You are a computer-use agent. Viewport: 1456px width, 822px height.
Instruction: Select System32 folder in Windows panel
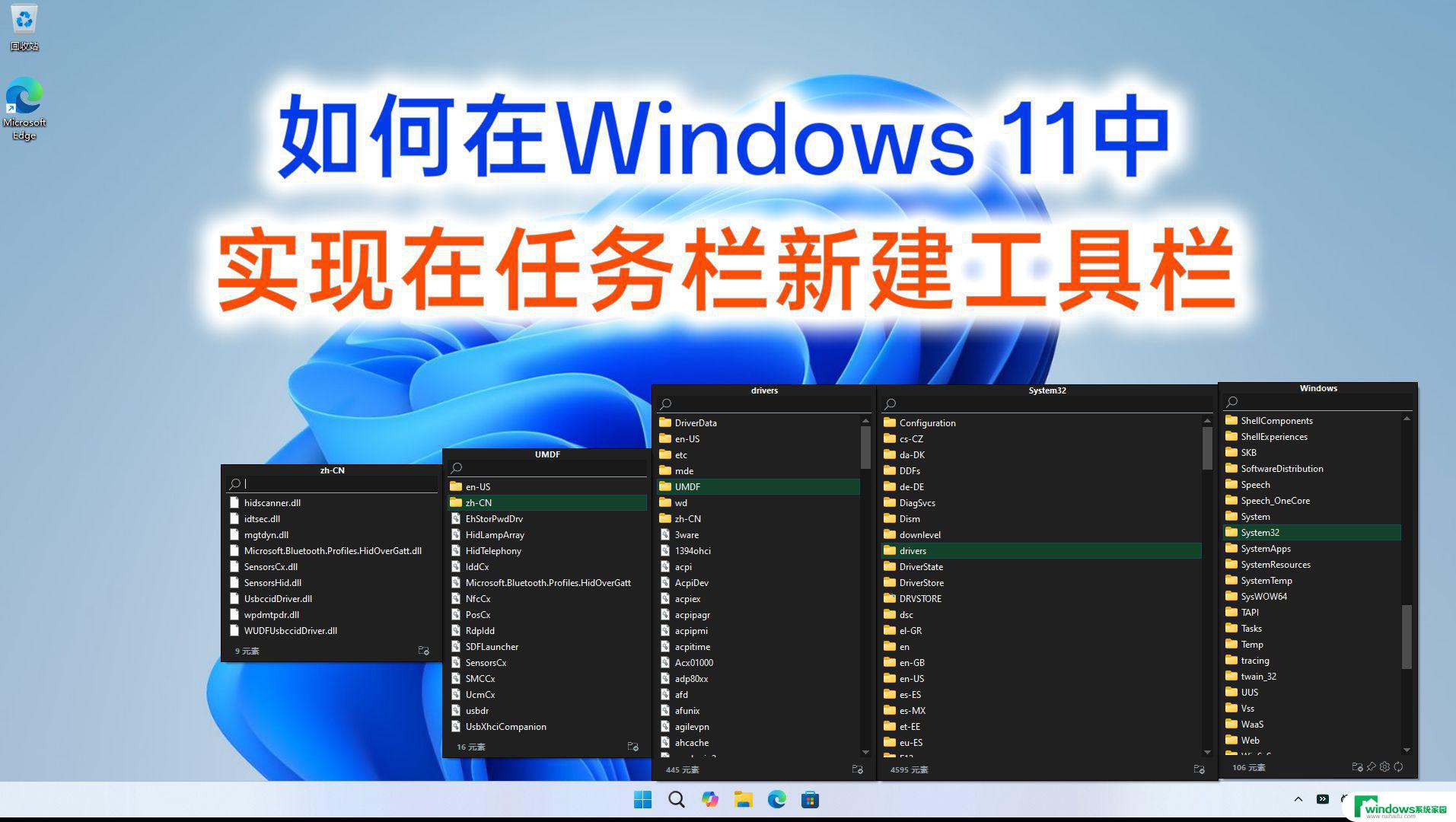point(1312,533)
